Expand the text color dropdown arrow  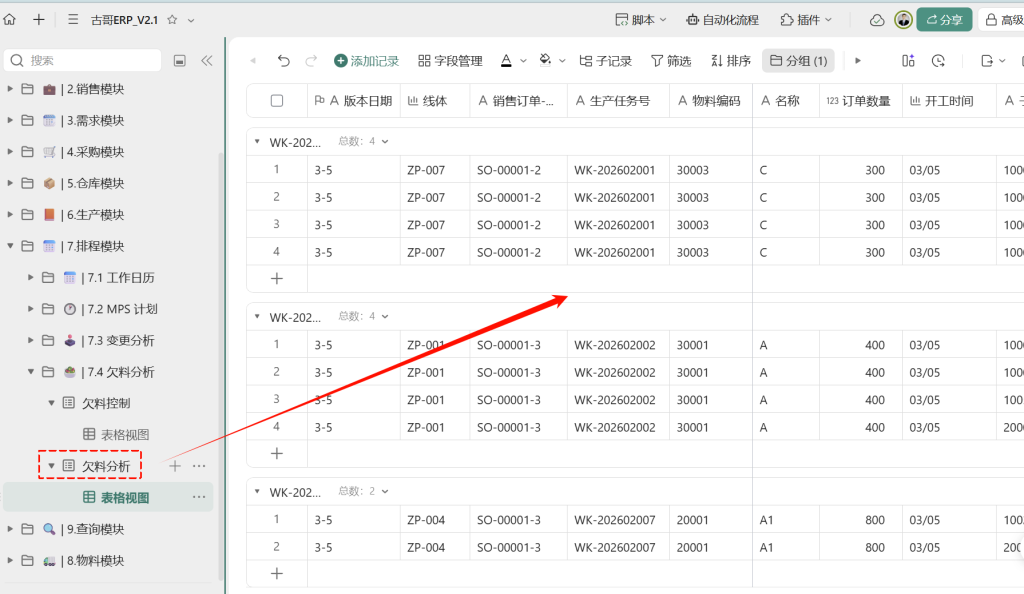523,61
